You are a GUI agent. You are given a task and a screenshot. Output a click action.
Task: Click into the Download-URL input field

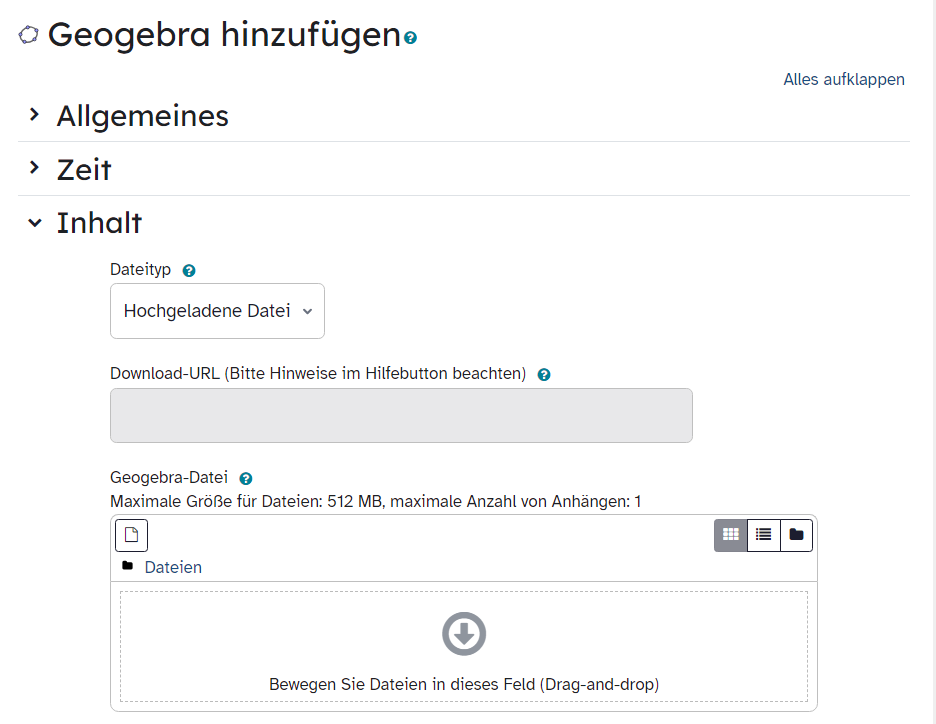pyautogui.click(x=401, y=415)
